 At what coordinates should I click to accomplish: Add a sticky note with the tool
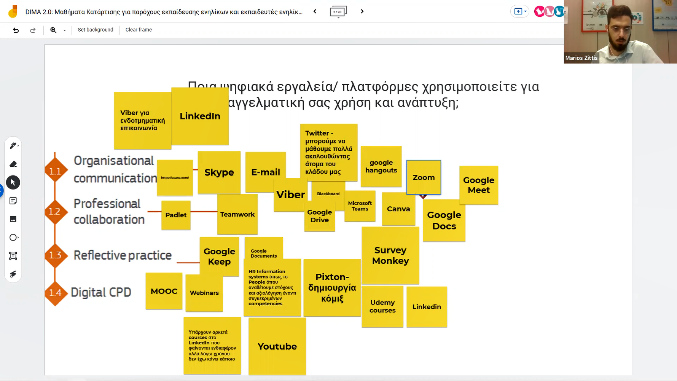13,201
